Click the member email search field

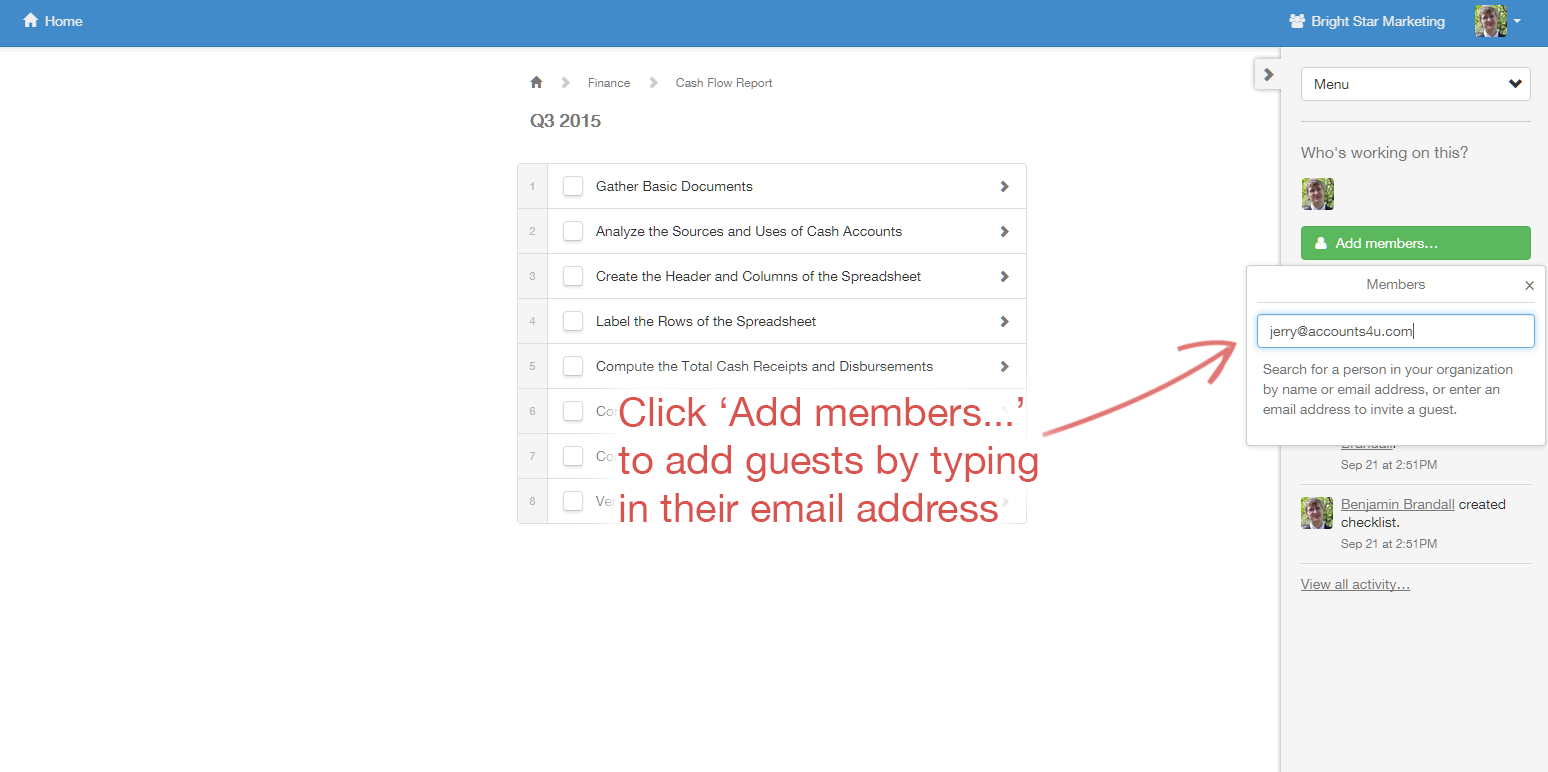pyautogui.click(x=1395, y=332)
